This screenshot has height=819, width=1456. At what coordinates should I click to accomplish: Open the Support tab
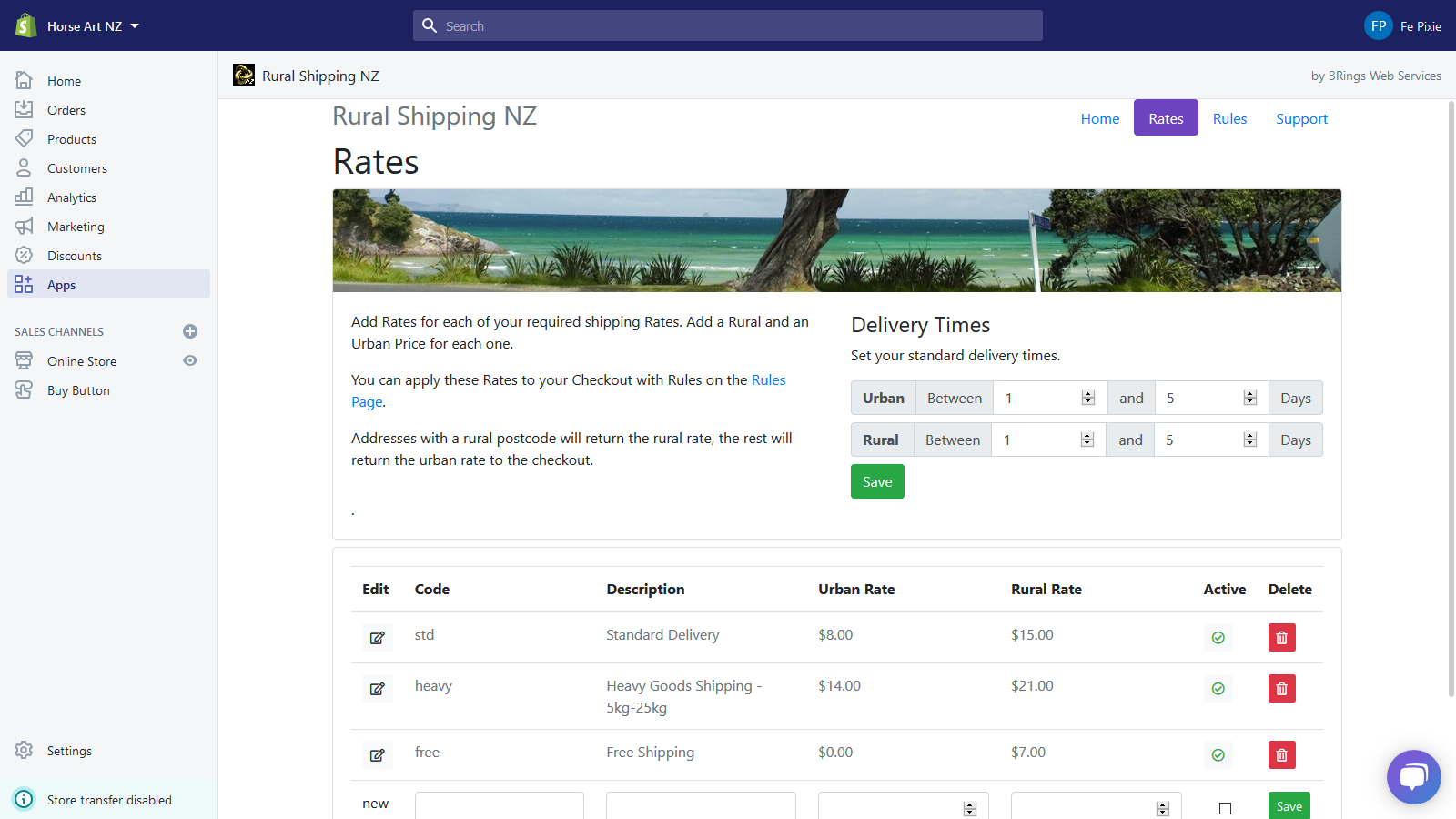(1301, 118)
